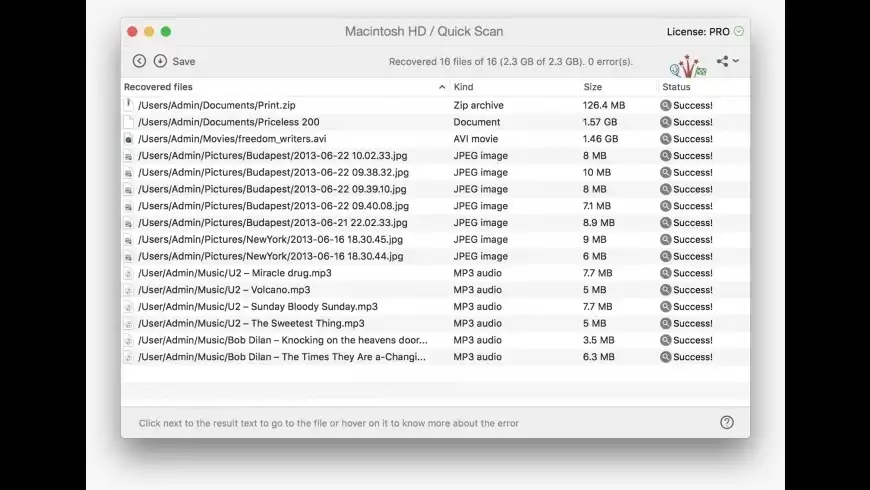Reveal freedom_writers.avi using magnifier icon
This screenshot has height=490, width=870.
click(666, 139)
